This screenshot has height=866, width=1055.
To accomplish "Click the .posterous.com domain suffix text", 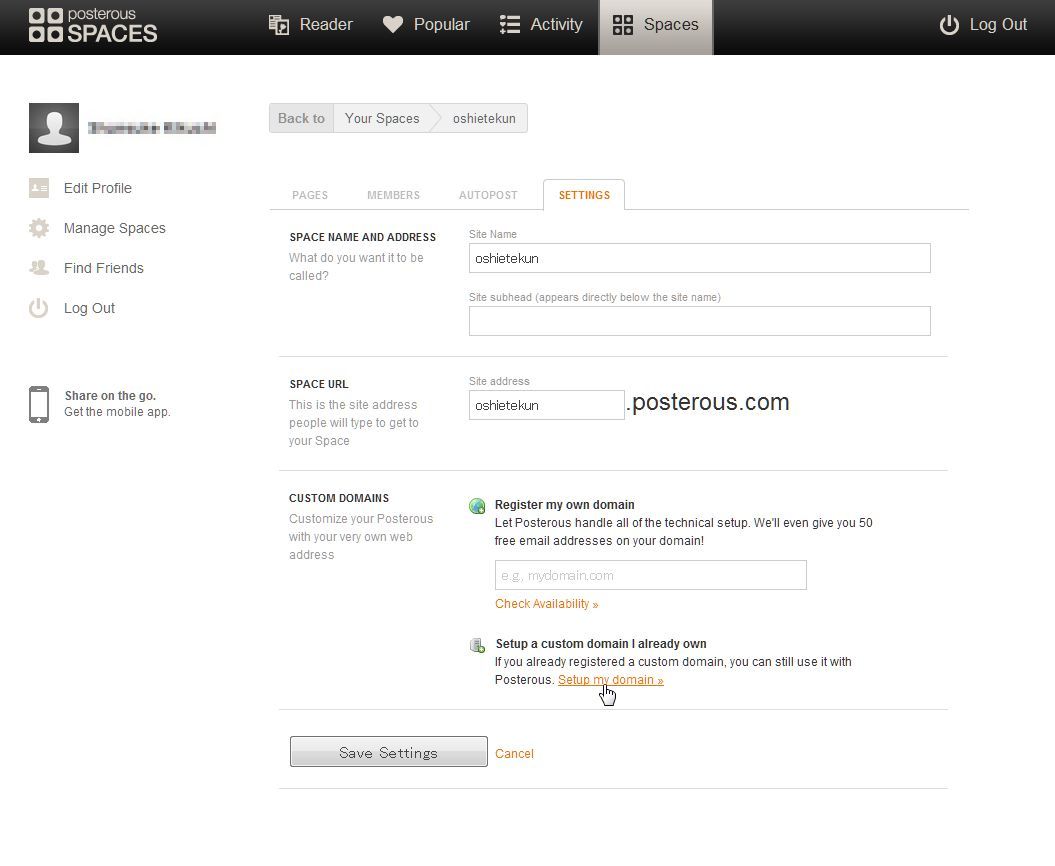I will 708,402.
